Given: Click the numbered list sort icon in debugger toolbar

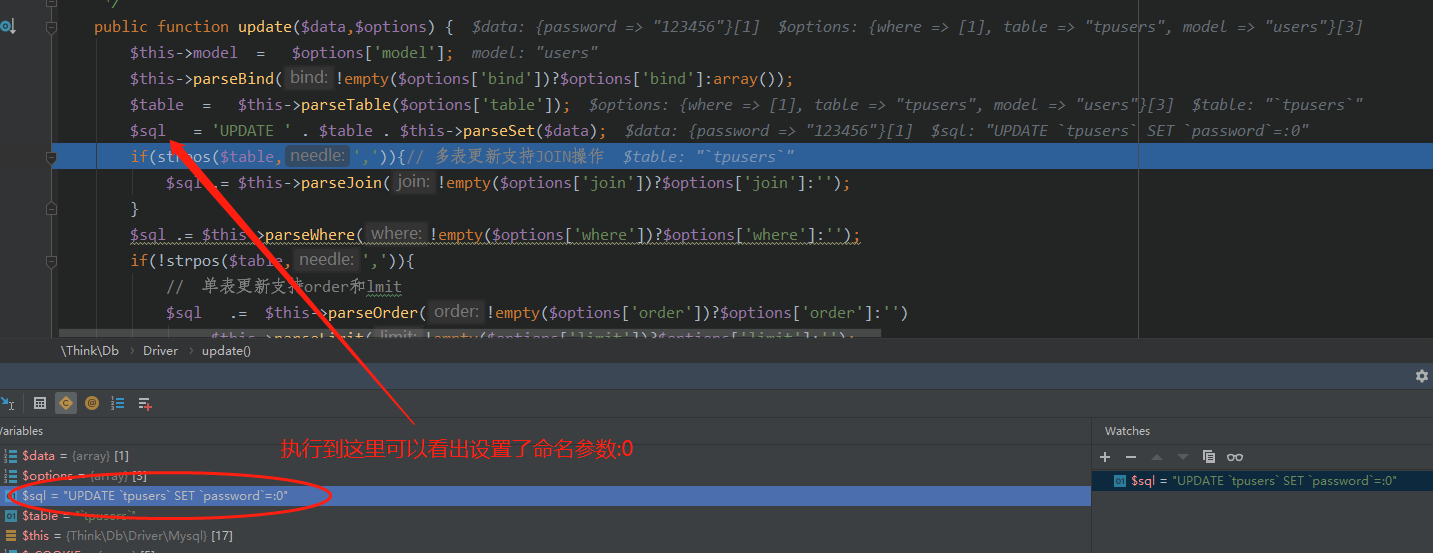Looking at the screenshot, I should 118,403.
